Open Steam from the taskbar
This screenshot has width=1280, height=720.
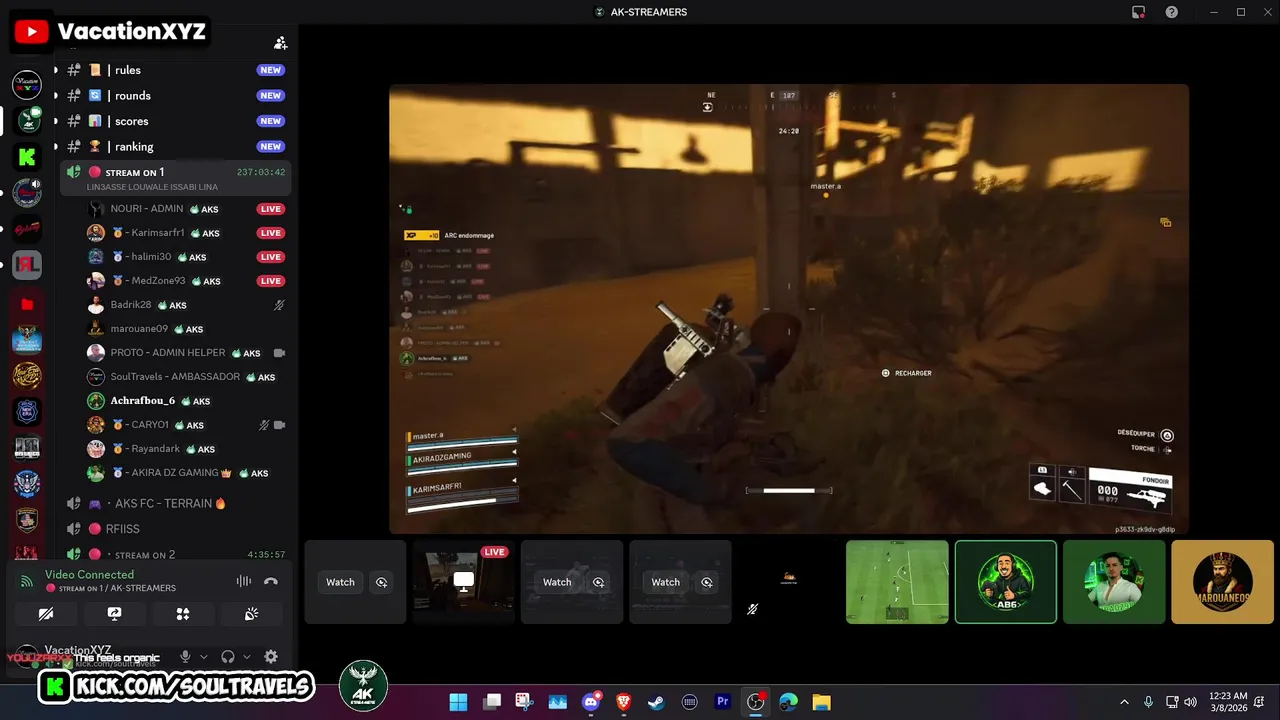coord(656,702)
